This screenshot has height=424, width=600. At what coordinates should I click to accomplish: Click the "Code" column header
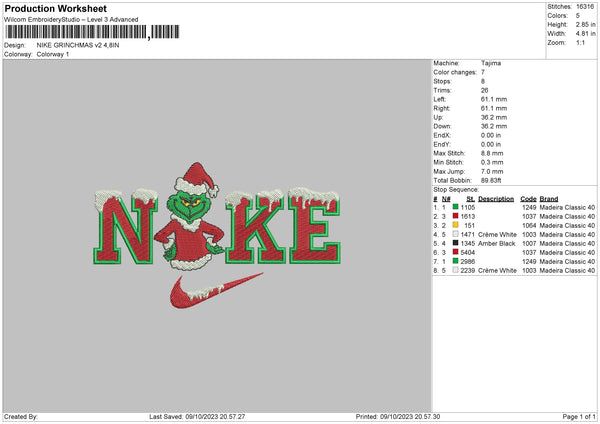pos(528,199)
